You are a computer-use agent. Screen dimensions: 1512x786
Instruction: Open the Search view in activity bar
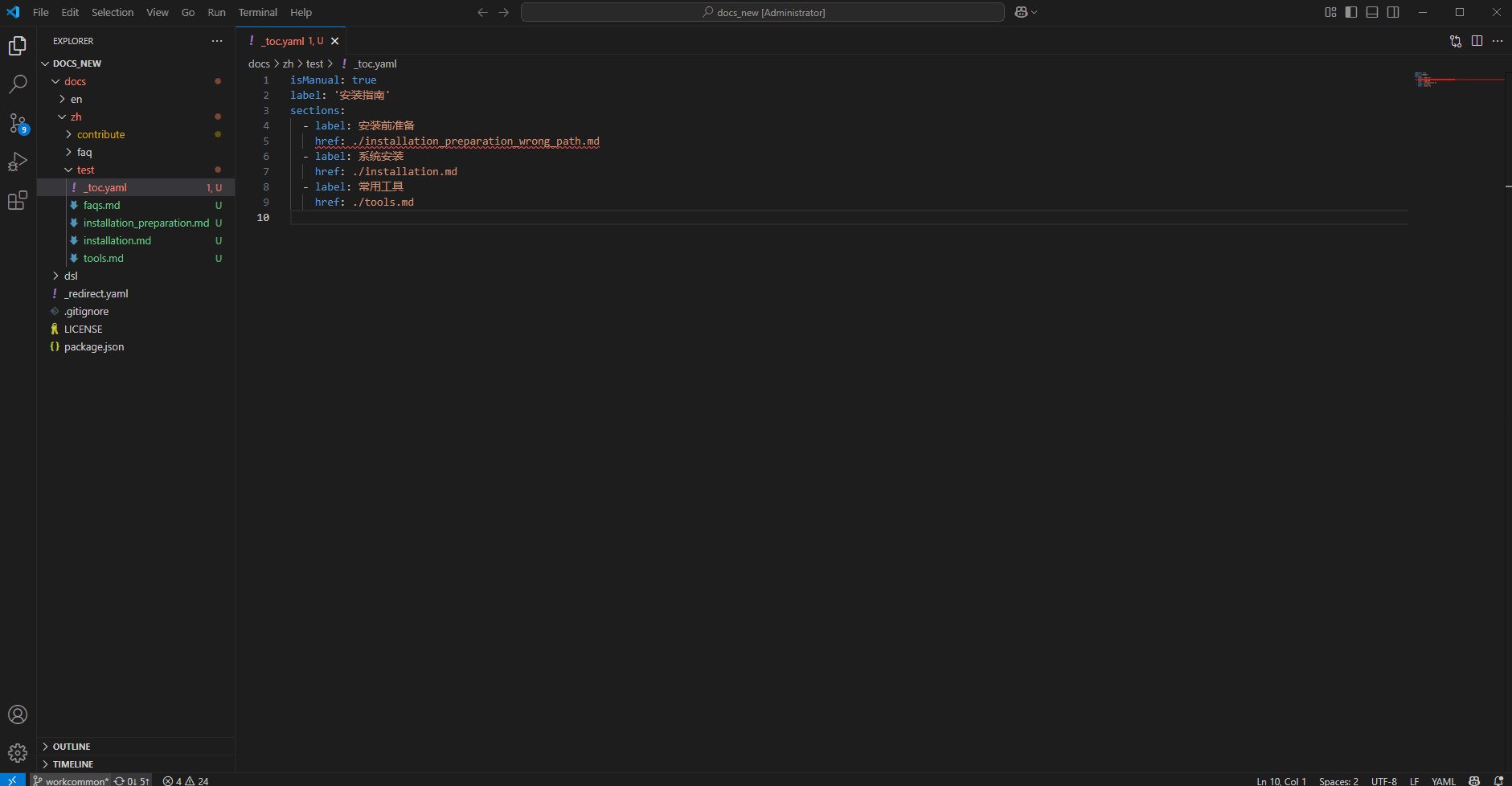pyautogui.click(x=18, y=84)
